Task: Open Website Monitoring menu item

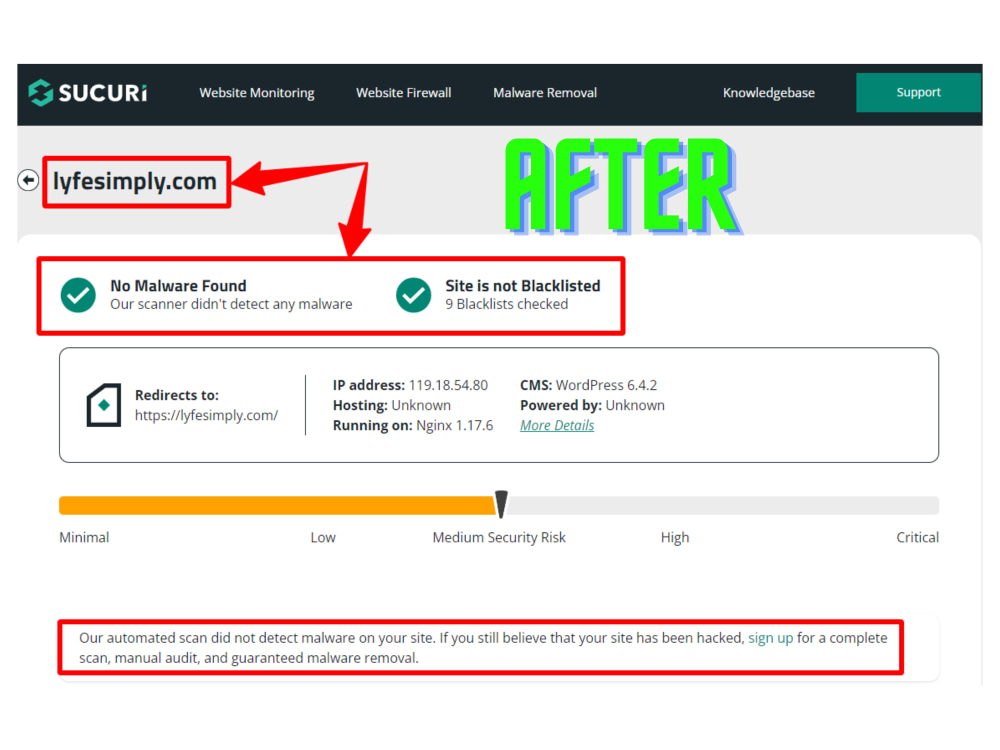Action: pyautogui.click(x=257, y=92)
